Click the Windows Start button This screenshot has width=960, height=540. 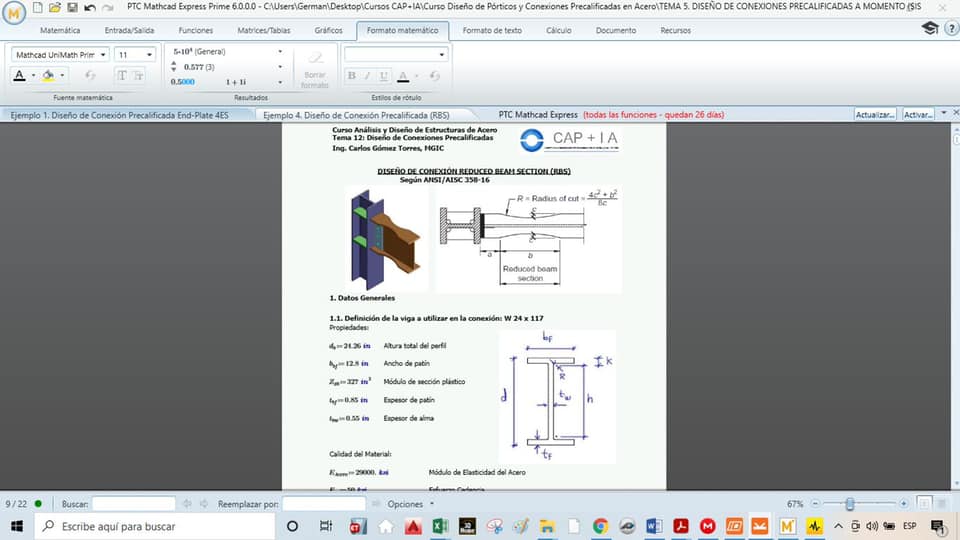(x=17, y=526)
